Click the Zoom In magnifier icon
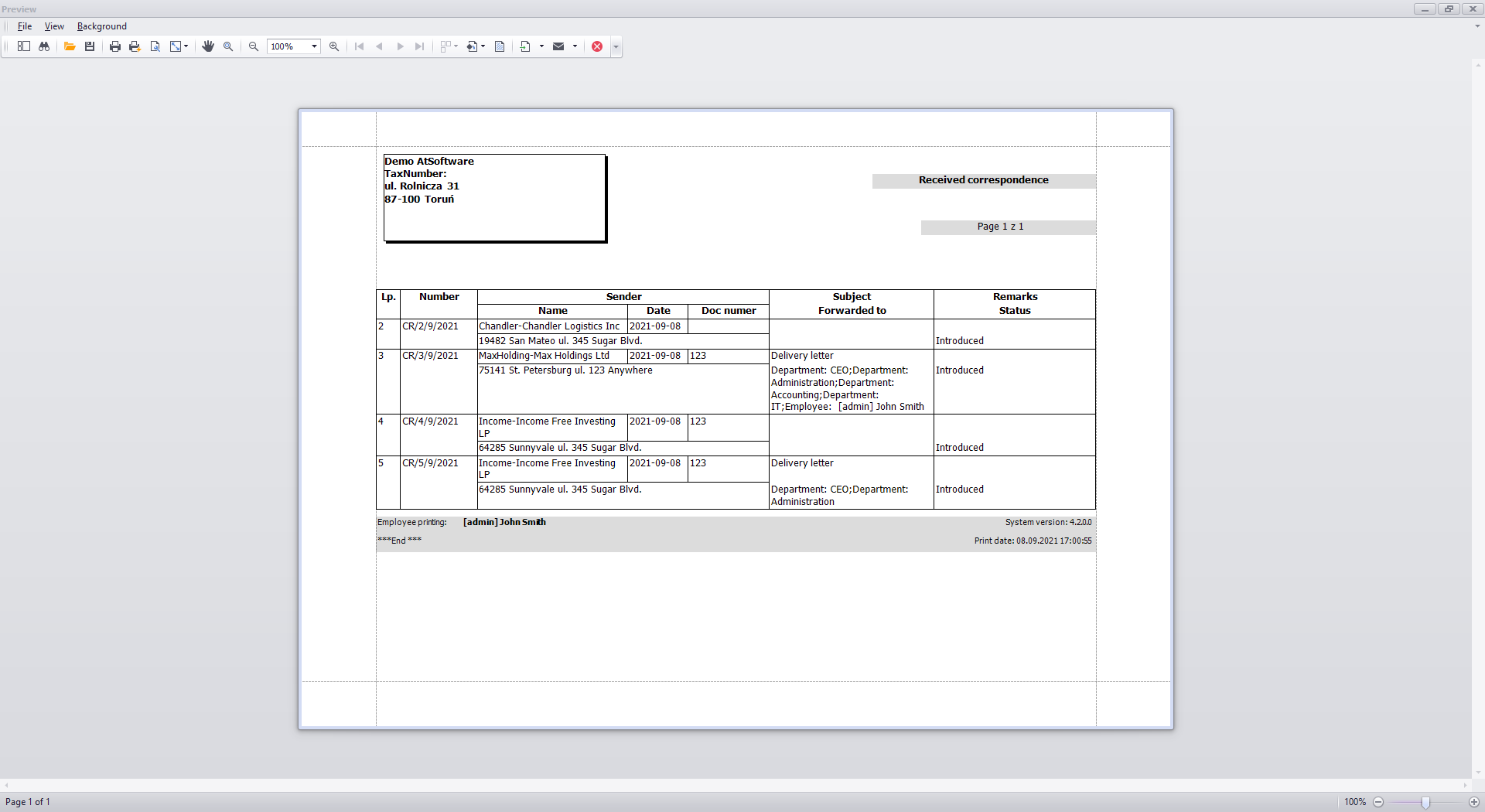The width and height of the screenshot is (1485, 812). click(x=334, y=46)
